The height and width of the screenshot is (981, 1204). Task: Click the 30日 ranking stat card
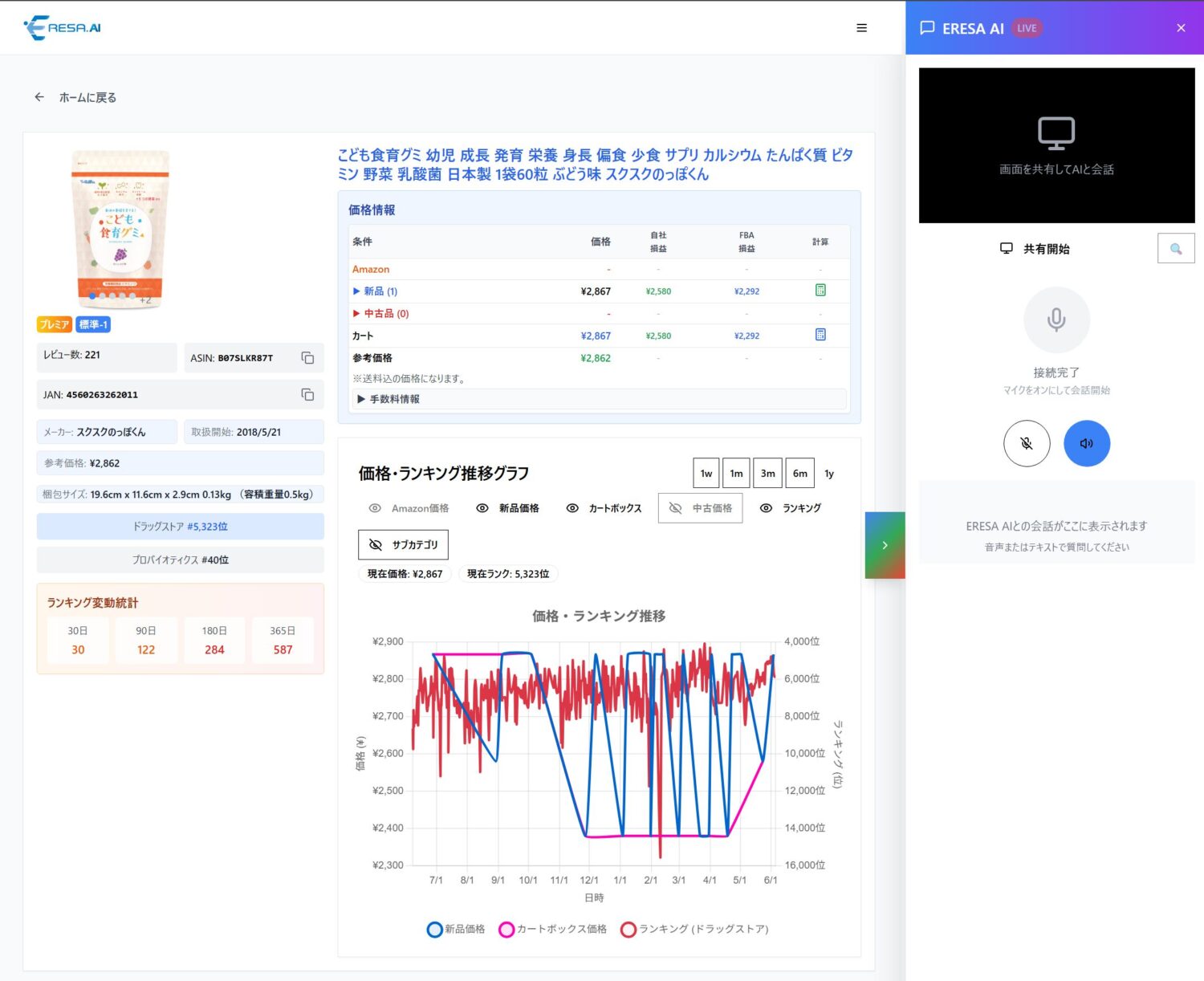pos(78,641)
